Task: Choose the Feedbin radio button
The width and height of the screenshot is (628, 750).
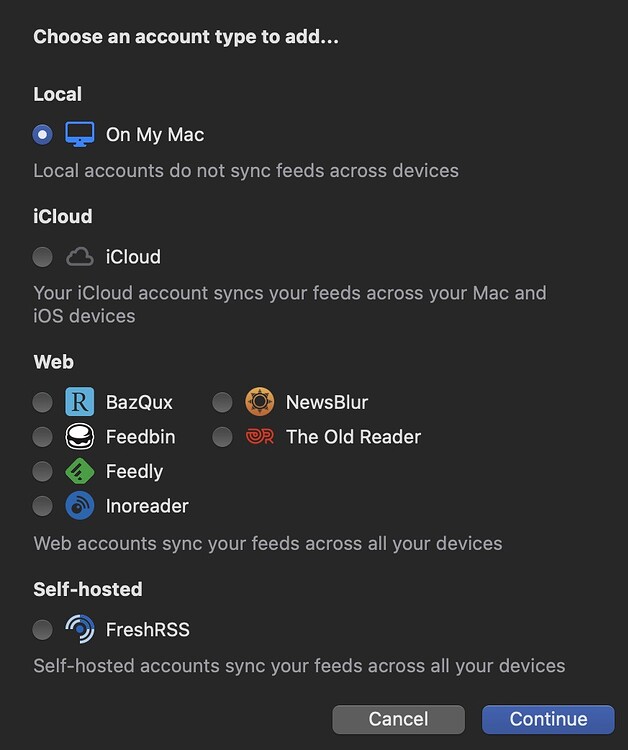Action: (43, 437)
